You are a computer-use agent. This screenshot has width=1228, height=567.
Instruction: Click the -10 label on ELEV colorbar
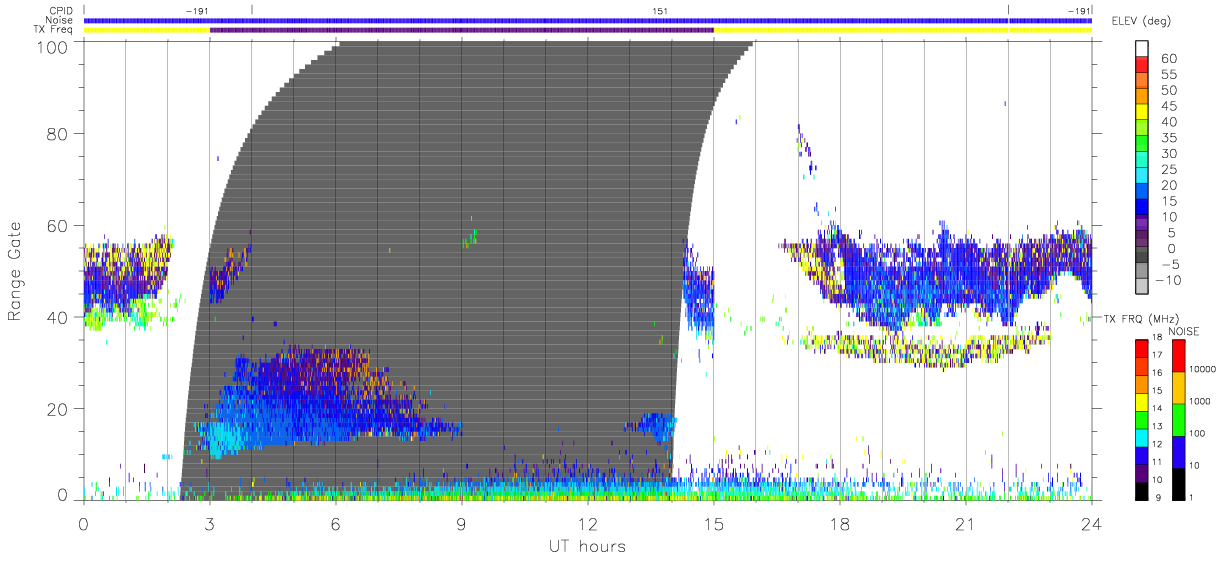pos(1167,280)
